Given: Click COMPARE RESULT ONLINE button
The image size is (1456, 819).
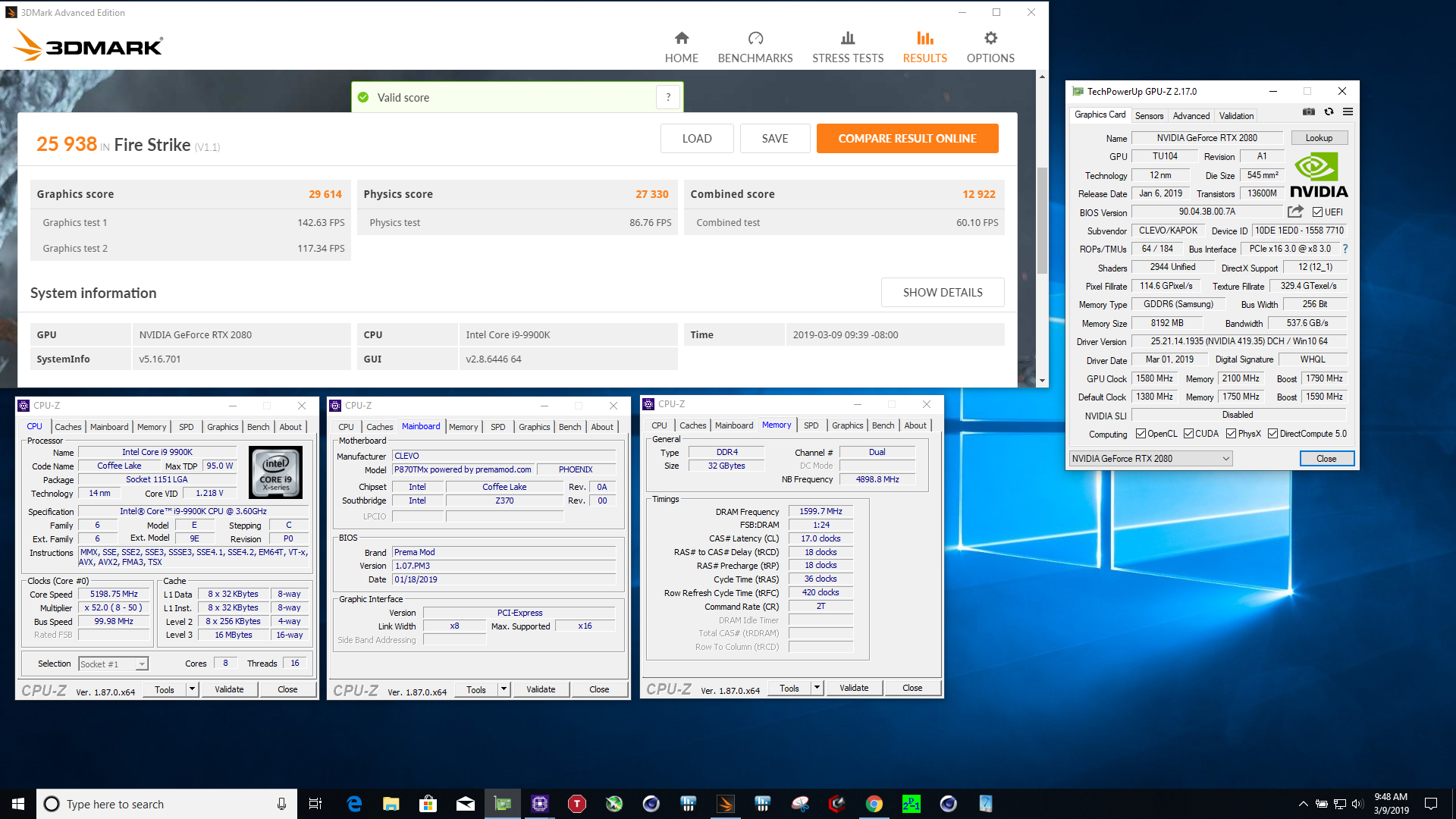Looking at the screenshot, I should pyautogui.click(x=907, y=138).
